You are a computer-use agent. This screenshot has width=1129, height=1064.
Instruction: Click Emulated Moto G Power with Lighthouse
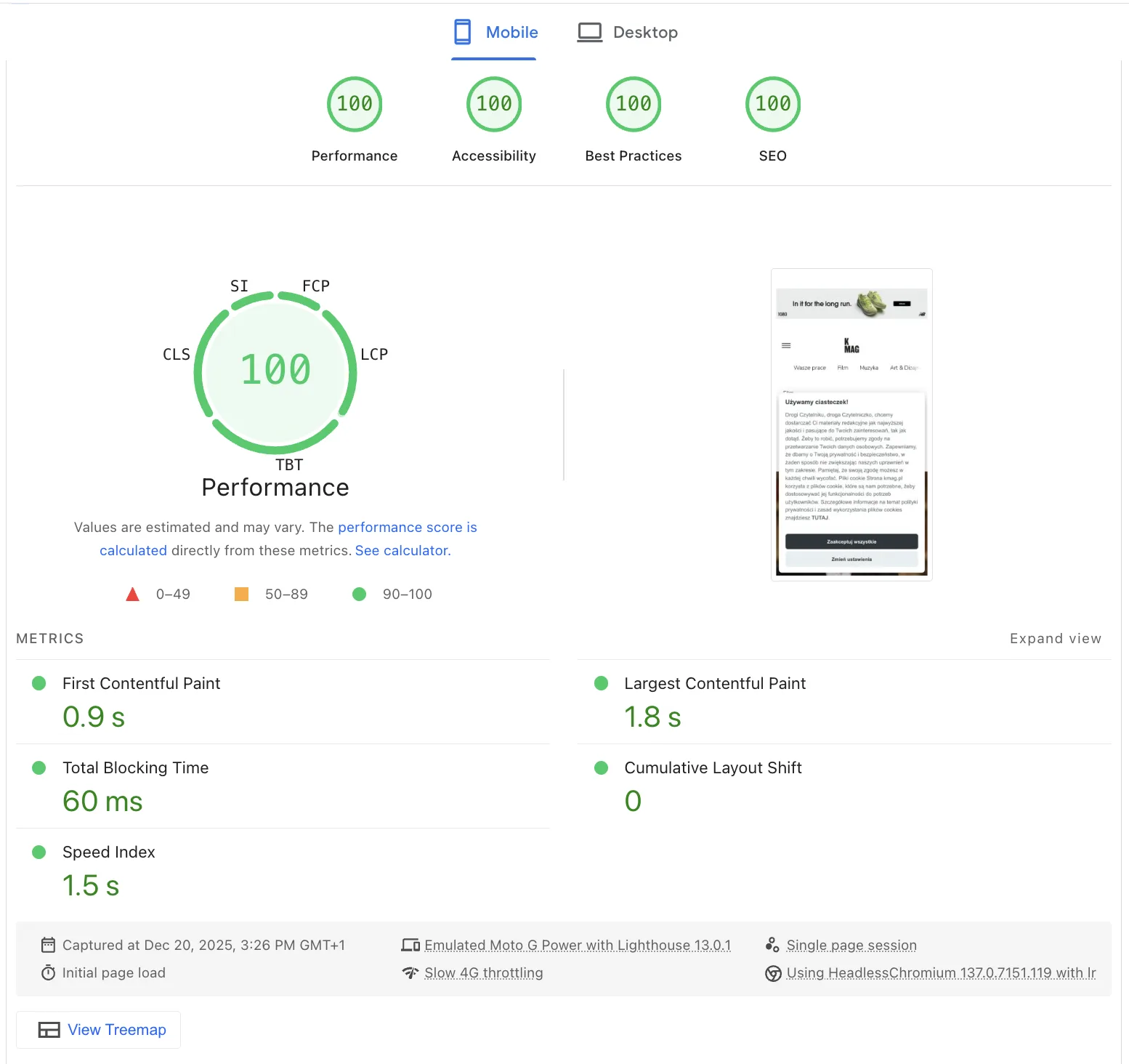tap(578, 945)
